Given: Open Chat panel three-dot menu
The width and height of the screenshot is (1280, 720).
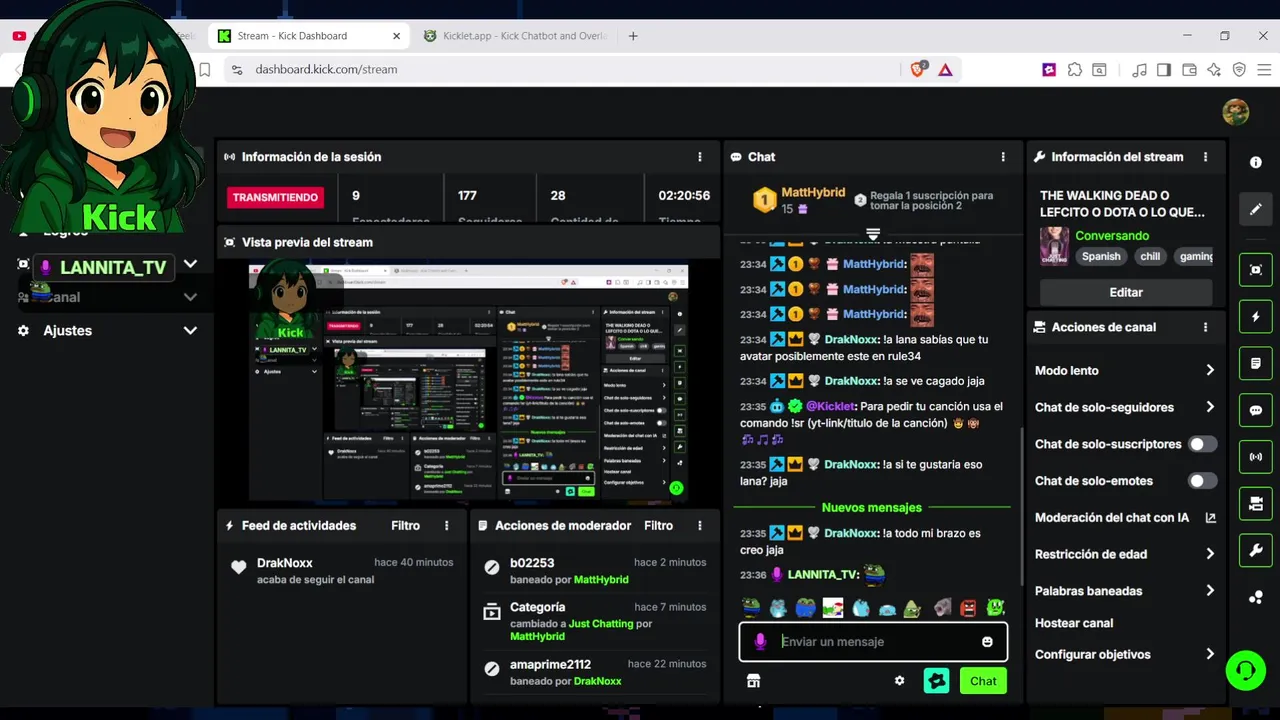Looking at the screenshot, I should 1003,157.
